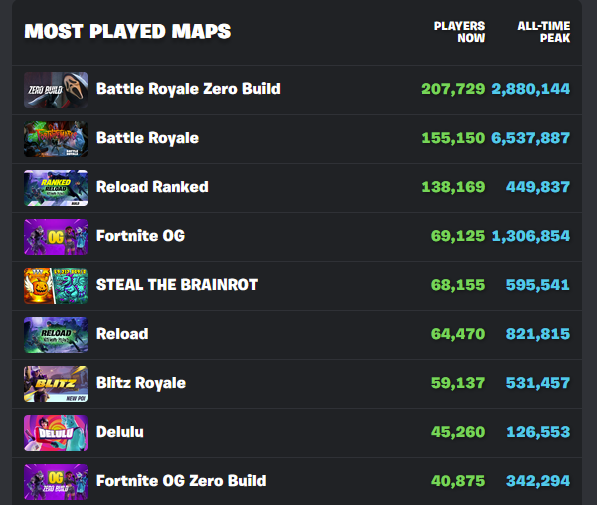Click the 531,457 all-time peak value

pyautogui.click(x=538, y=383)
